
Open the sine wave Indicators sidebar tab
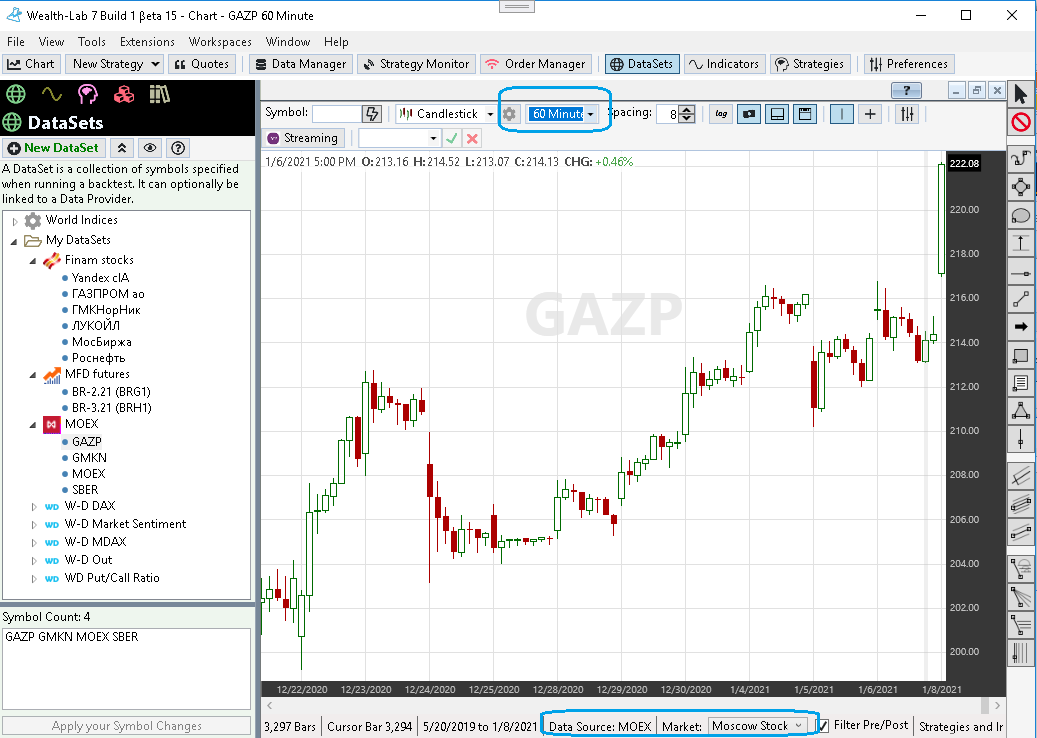coord(52,94)
